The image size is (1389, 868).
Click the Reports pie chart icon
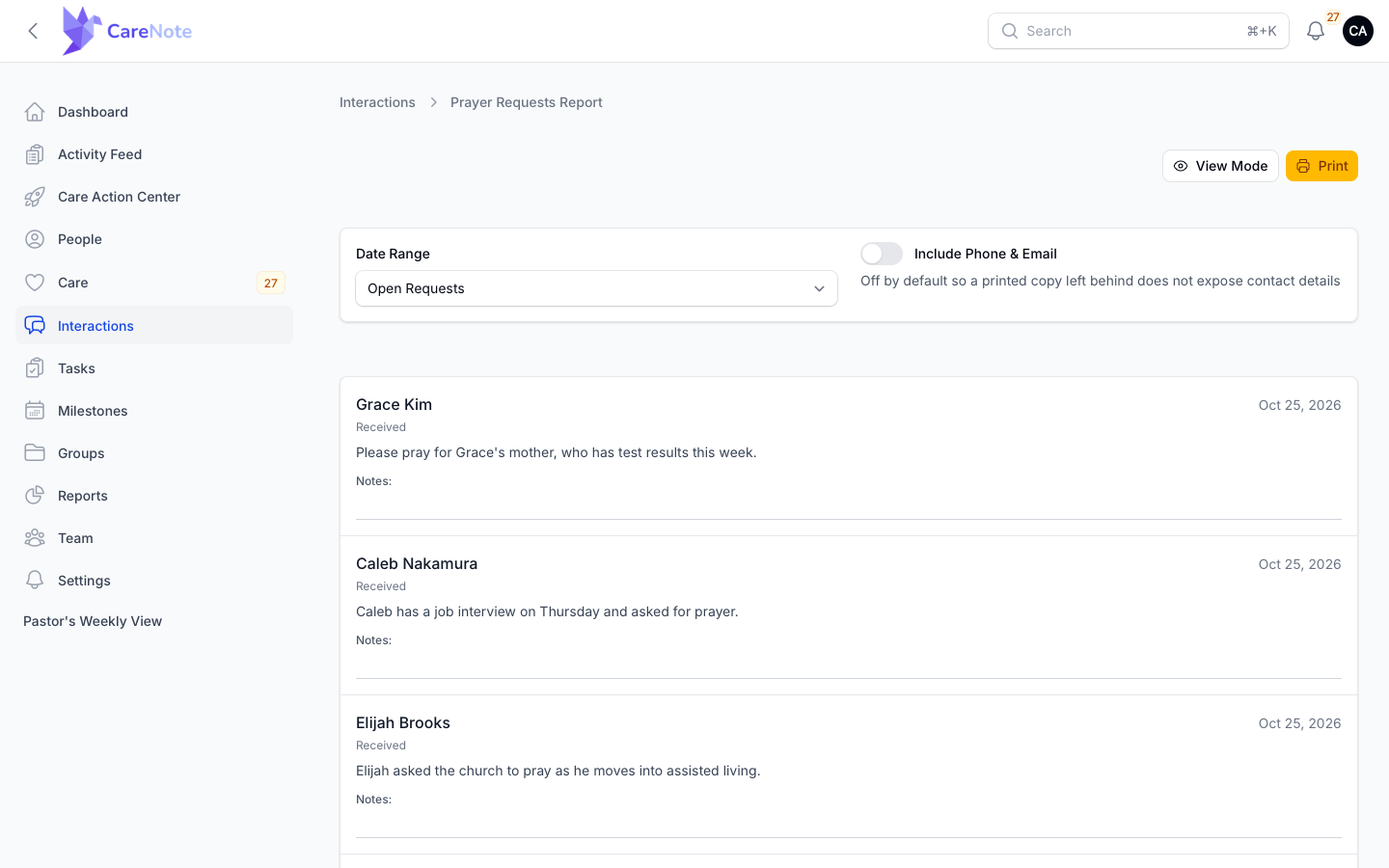[x=35, y=496]
